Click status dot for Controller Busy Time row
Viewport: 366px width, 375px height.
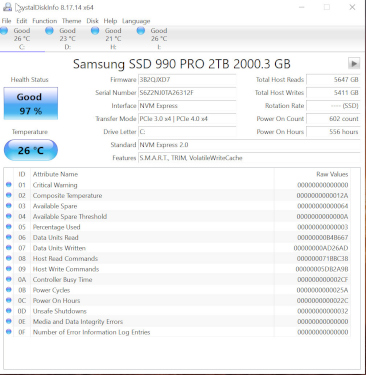pyautogui.click(x=9, y=279)
